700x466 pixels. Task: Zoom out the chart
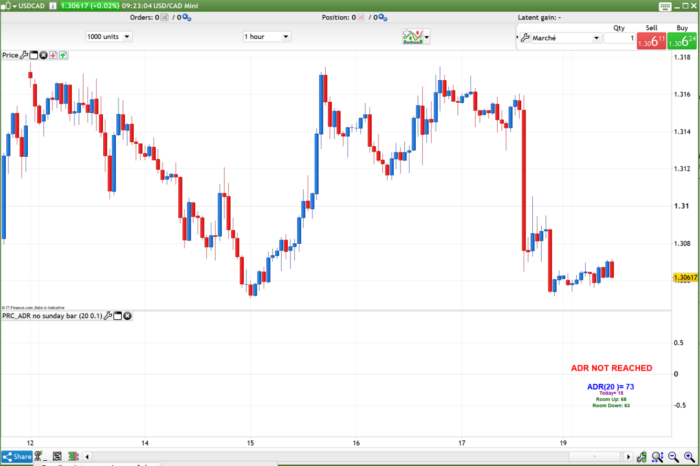click(x=673, y=457)
